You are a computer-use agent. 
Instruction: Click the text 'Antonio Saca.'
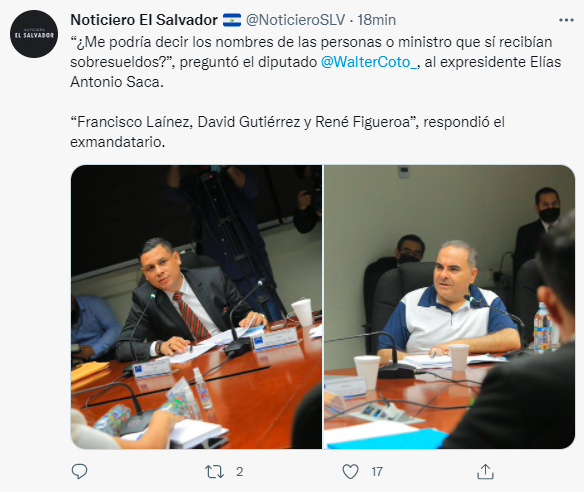[x=117, y=82]
